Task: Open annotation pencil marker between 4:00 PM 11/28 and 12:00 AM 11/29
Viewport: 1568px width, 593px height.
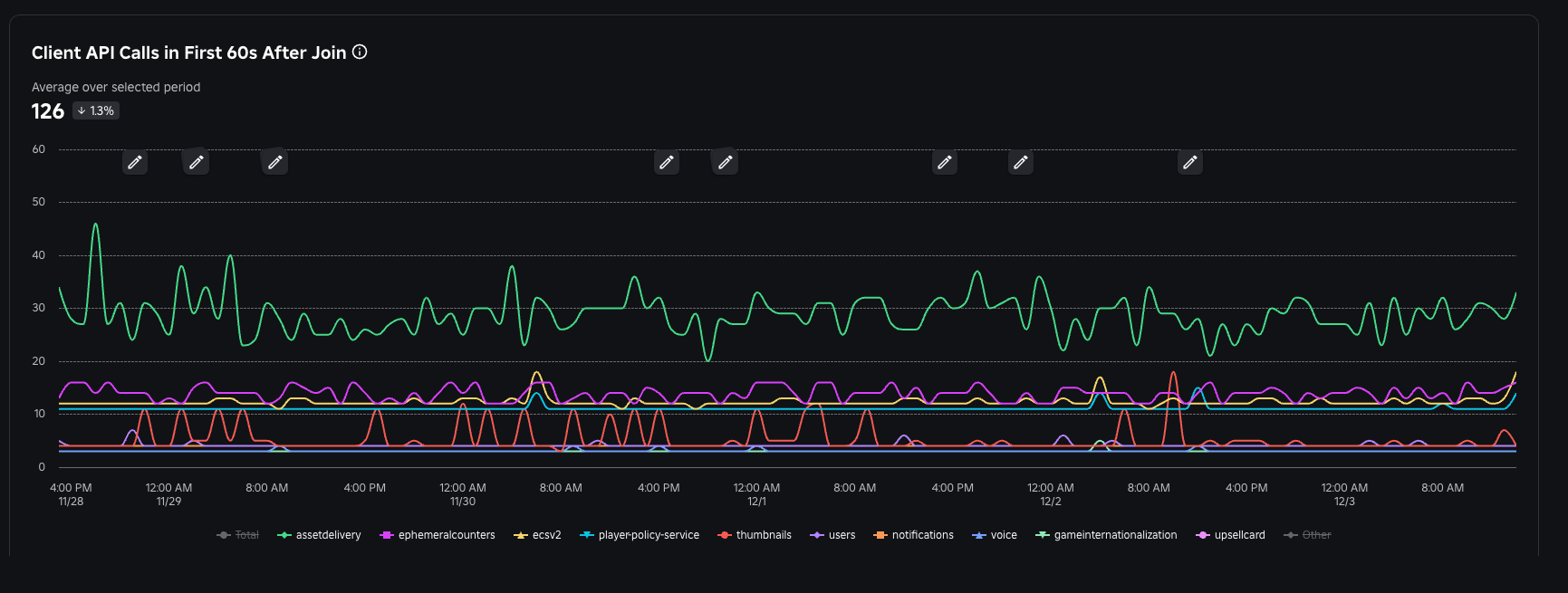Action: point(135,162)
